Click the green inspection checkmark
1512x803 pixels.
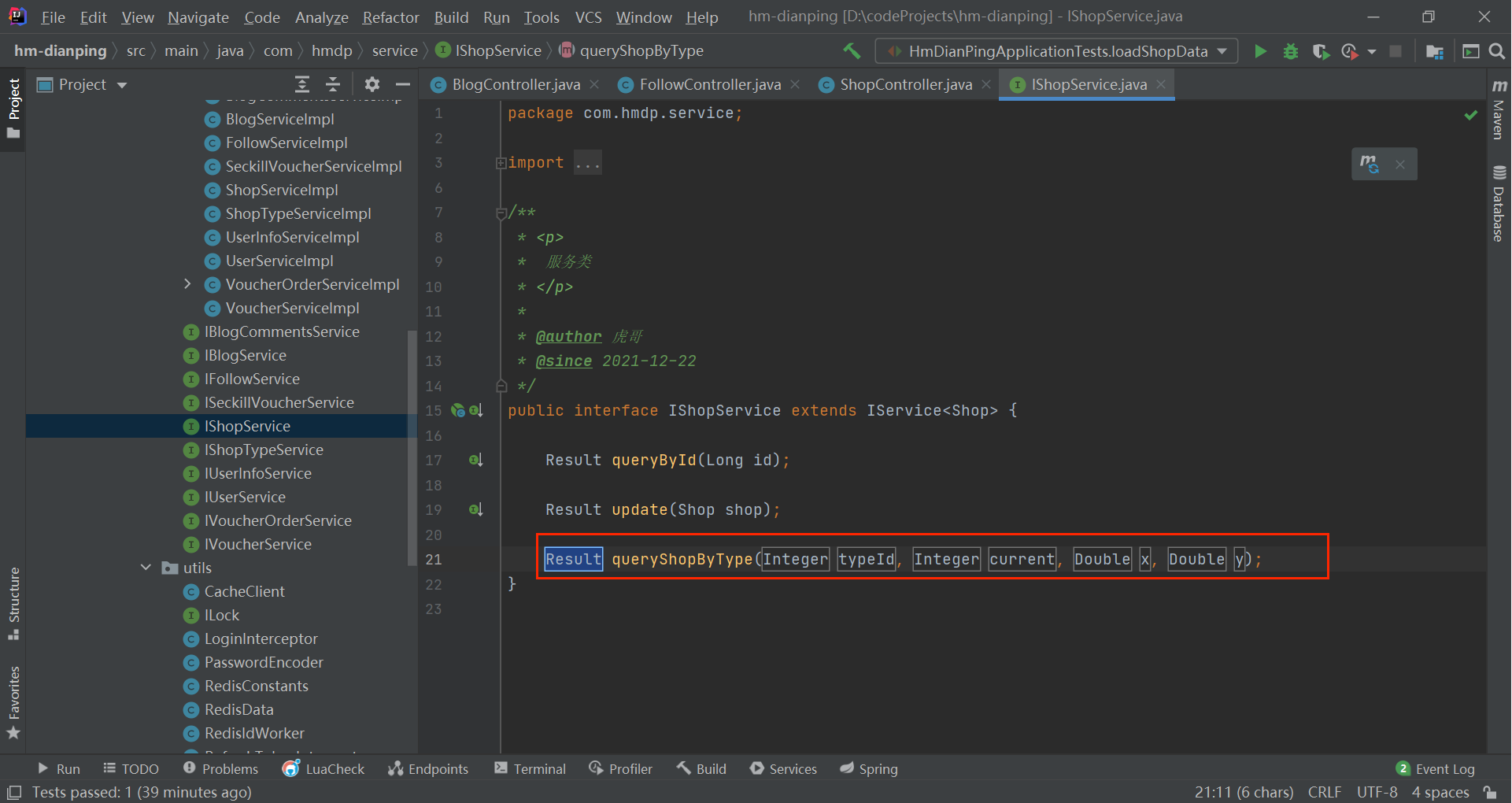click(x=1470, y=115)
